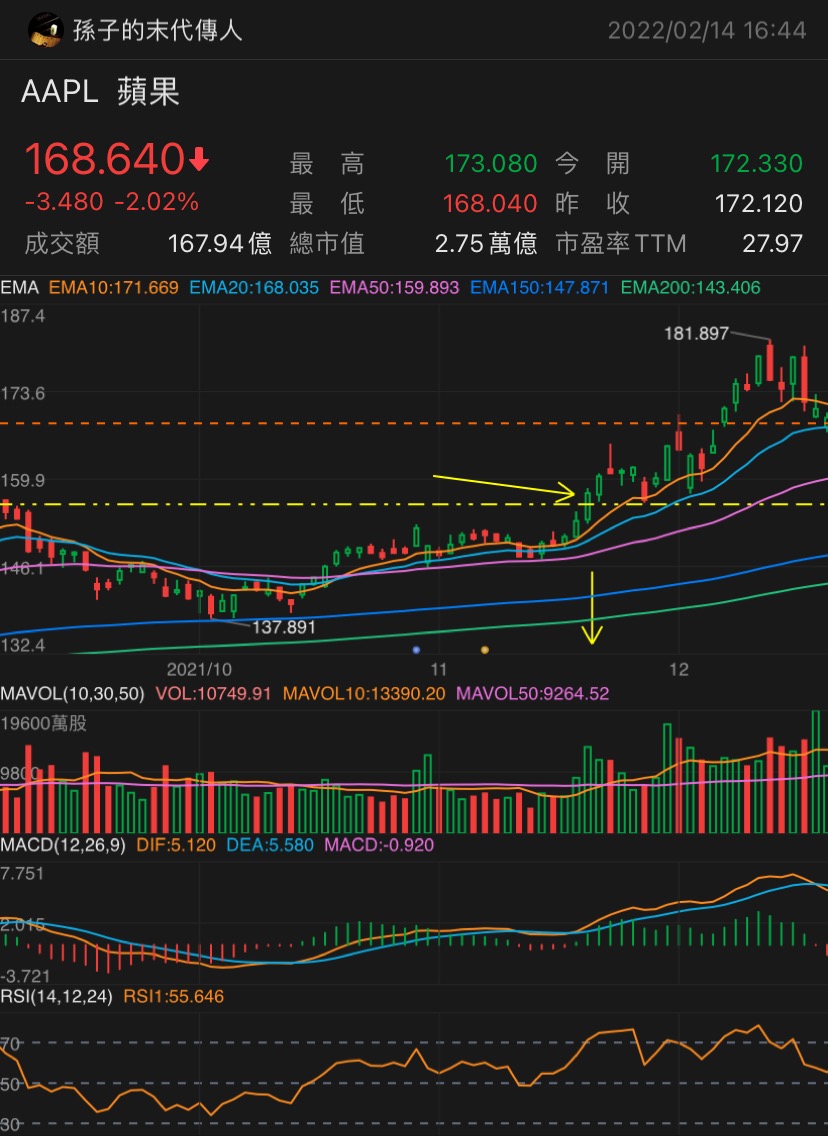Tap the turnover value 167.94 億
This screenshot has height=1136, width=828.
click(219, 243)
